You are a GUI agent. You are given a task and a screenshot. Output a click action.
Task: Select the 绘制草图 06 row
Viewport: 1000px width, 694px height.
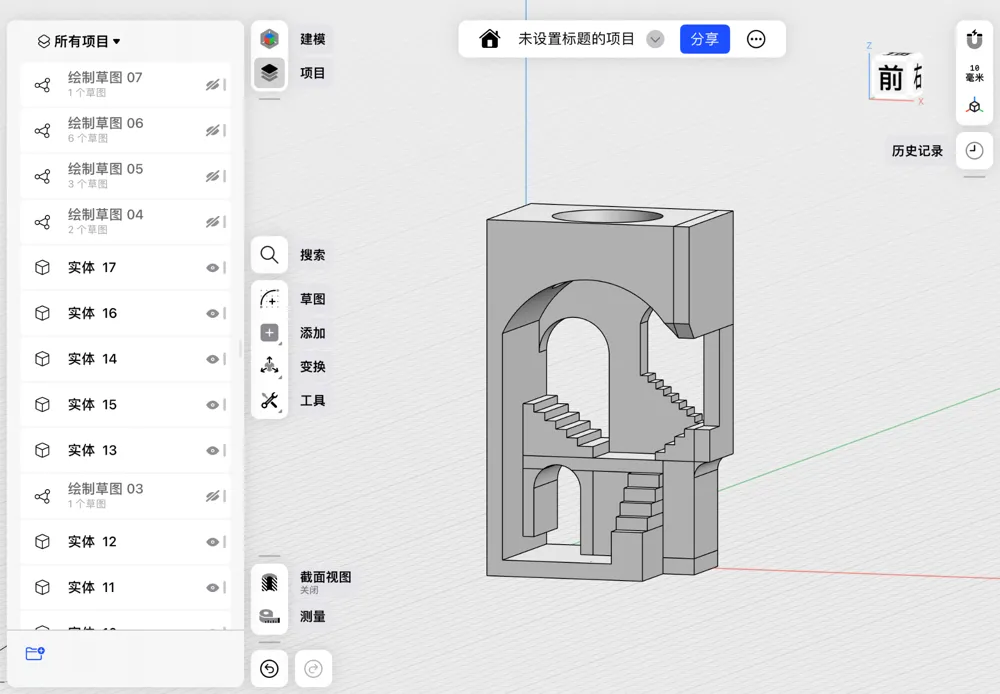(126, 130)
